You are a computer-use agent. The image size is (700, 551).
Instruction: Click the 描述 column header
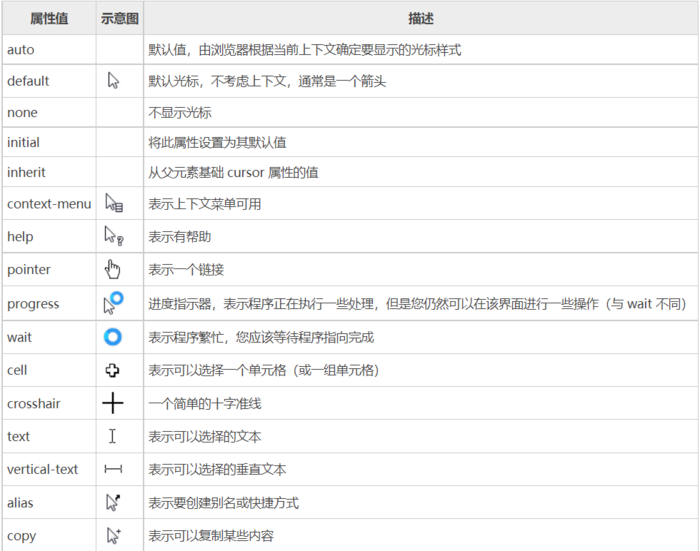point(421,19)
